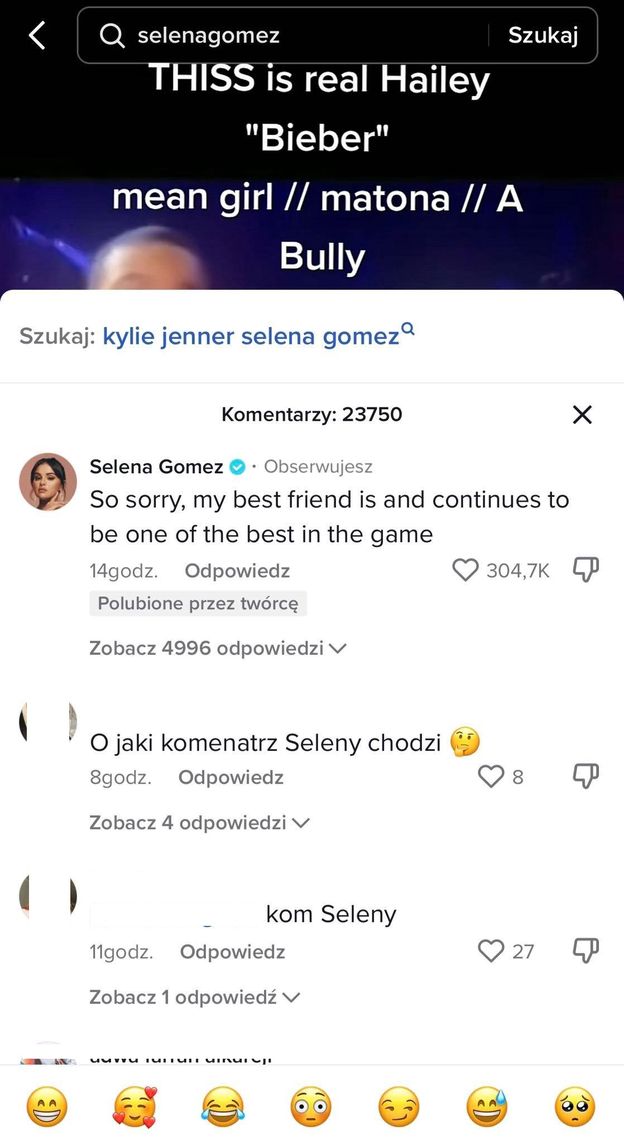Expand 'Zobacz 4996 odpowiedzi' under Selena's comment

click(x=213, y=648)
